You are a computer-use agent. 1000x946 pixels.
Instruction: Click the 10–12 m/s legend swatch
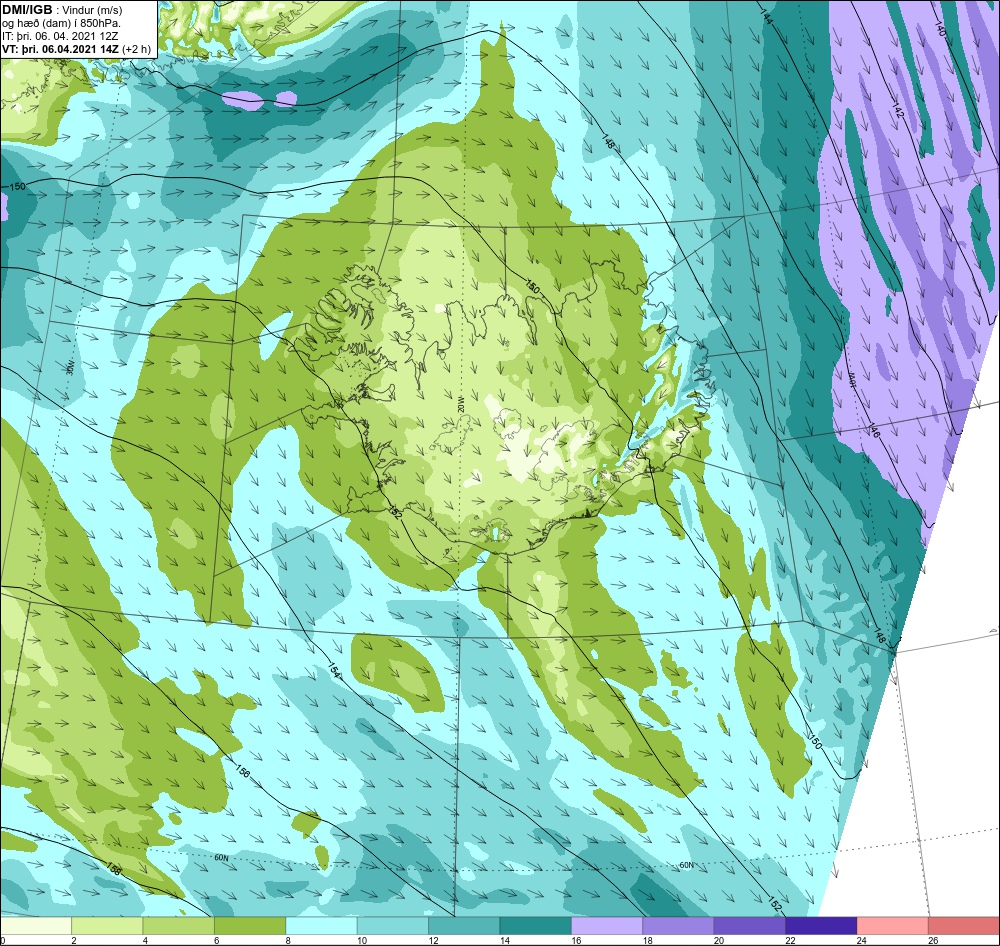[393, 926]
